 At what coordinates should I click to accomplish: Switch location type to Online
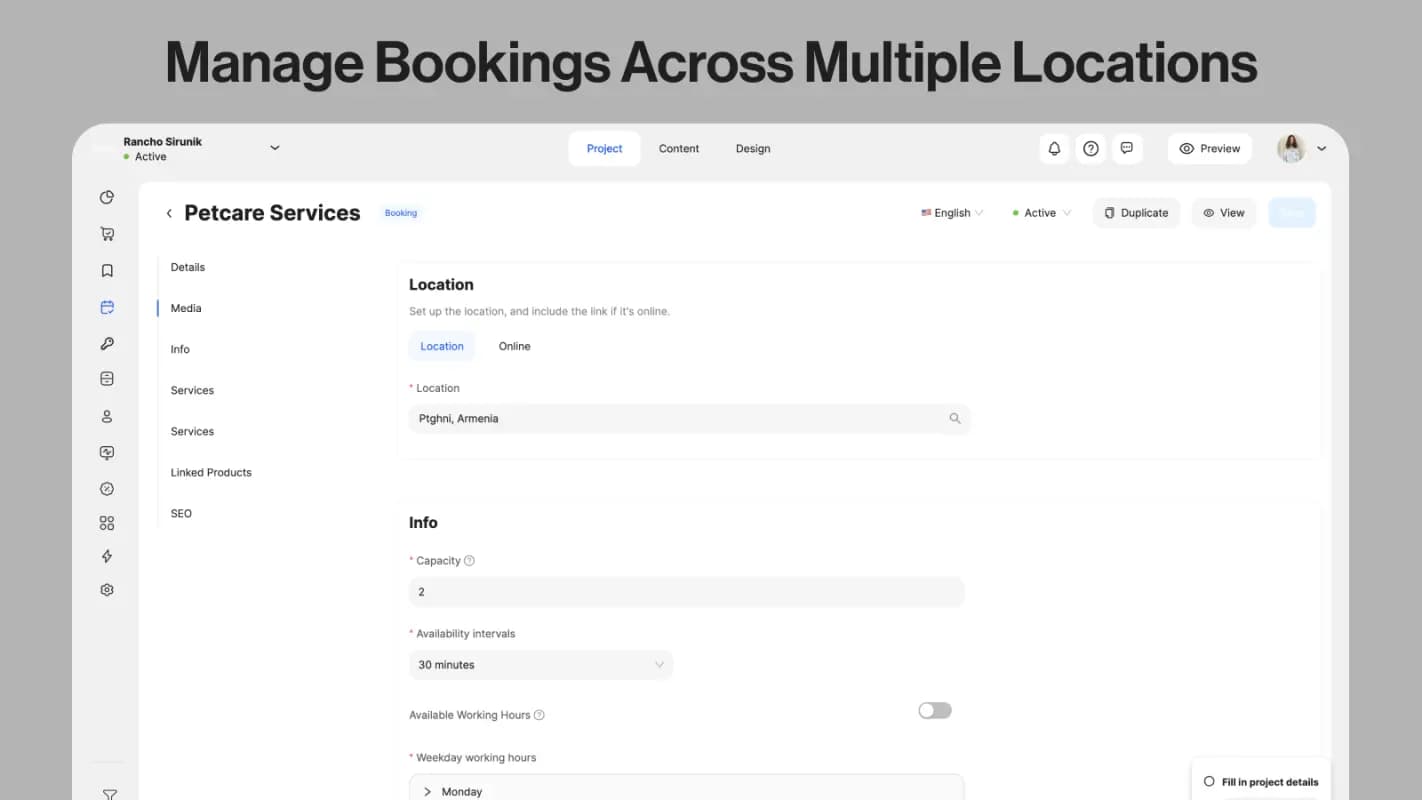point(514,346)
